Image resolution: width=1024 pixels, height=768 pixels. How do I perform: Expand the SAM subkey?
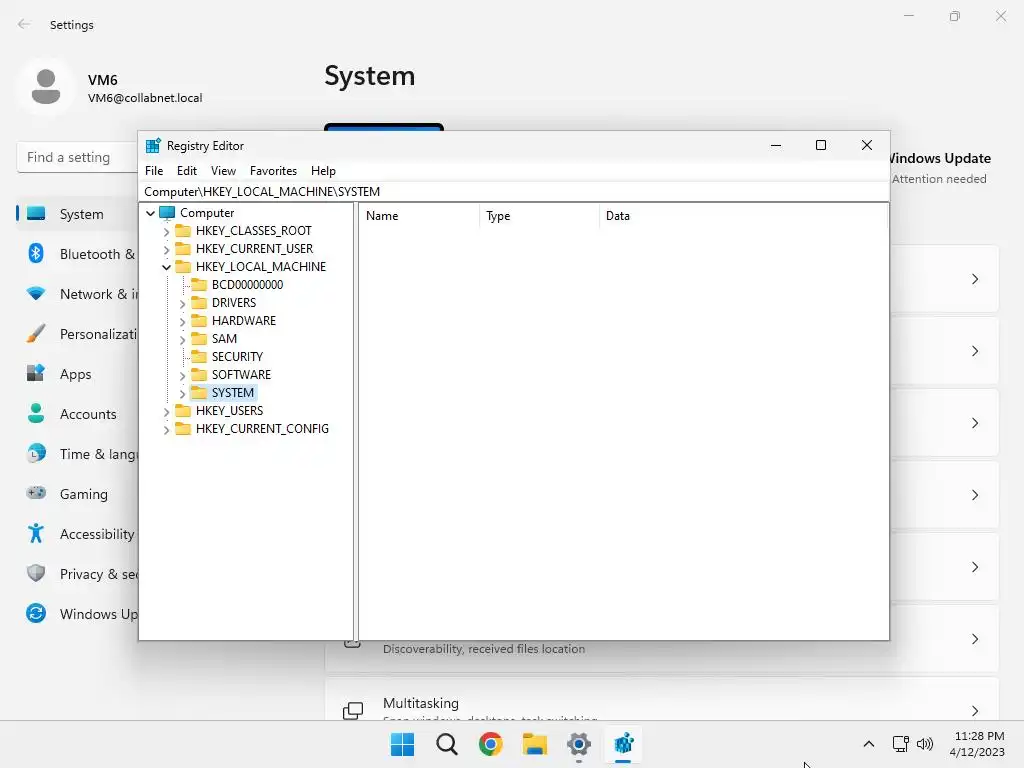pyautogui.click(x=182, y=339)
